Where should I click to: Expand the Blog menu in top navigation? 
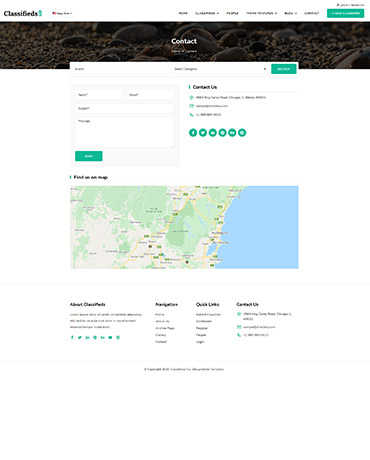tap(291, 13)
